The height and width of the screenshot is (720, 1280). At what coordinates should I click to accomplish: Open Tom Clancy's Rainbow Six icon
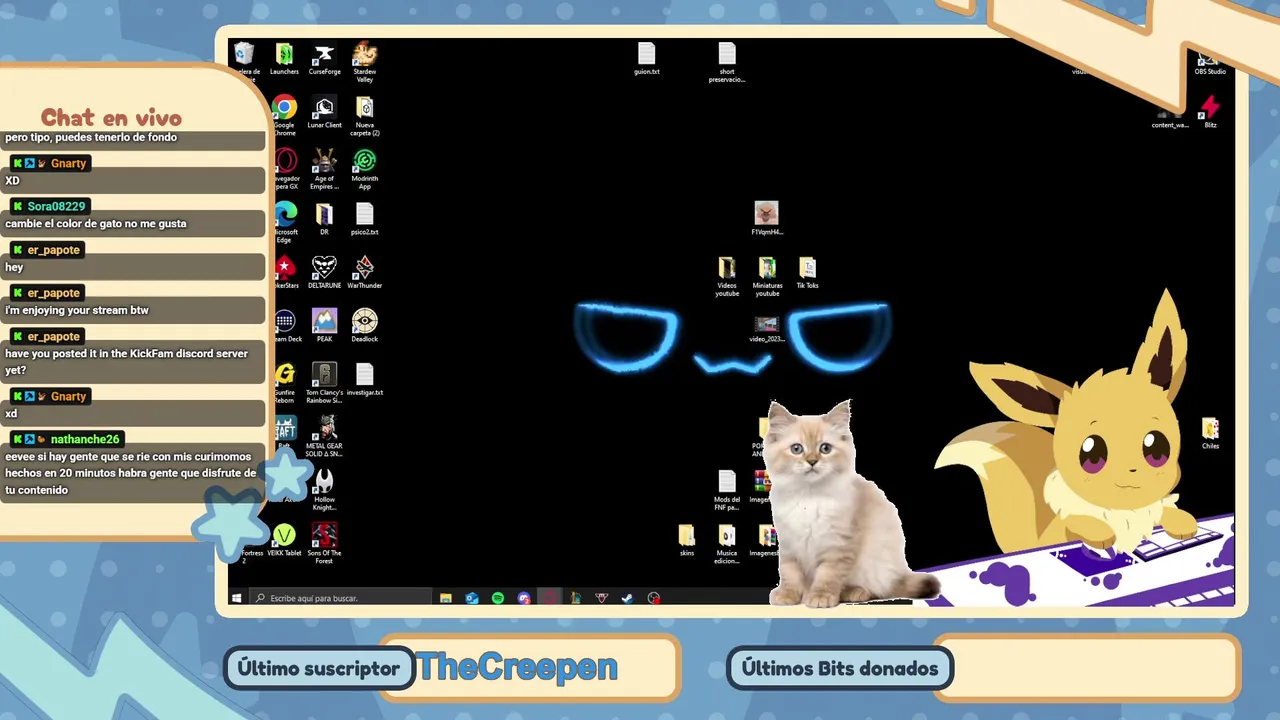tap(324, 383)
